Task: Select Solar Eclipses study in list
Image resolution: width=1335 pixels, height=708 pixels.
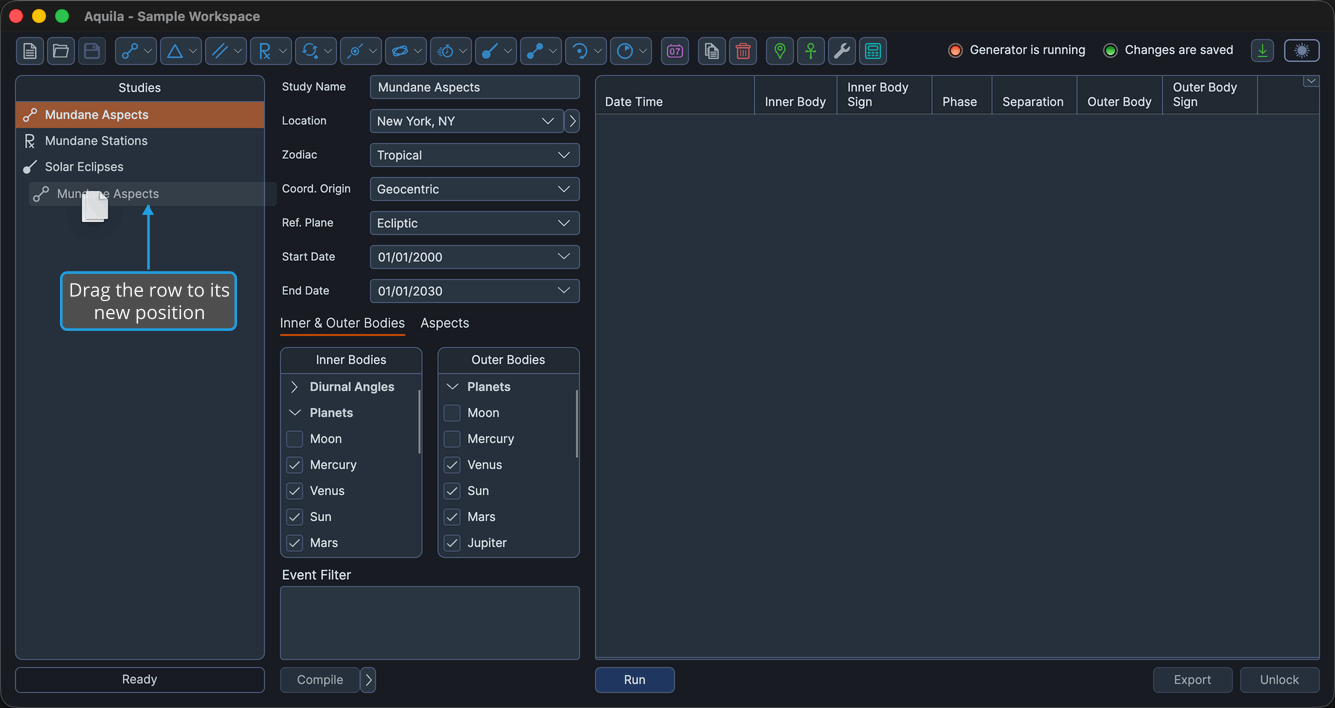Action: coord(140,167)
